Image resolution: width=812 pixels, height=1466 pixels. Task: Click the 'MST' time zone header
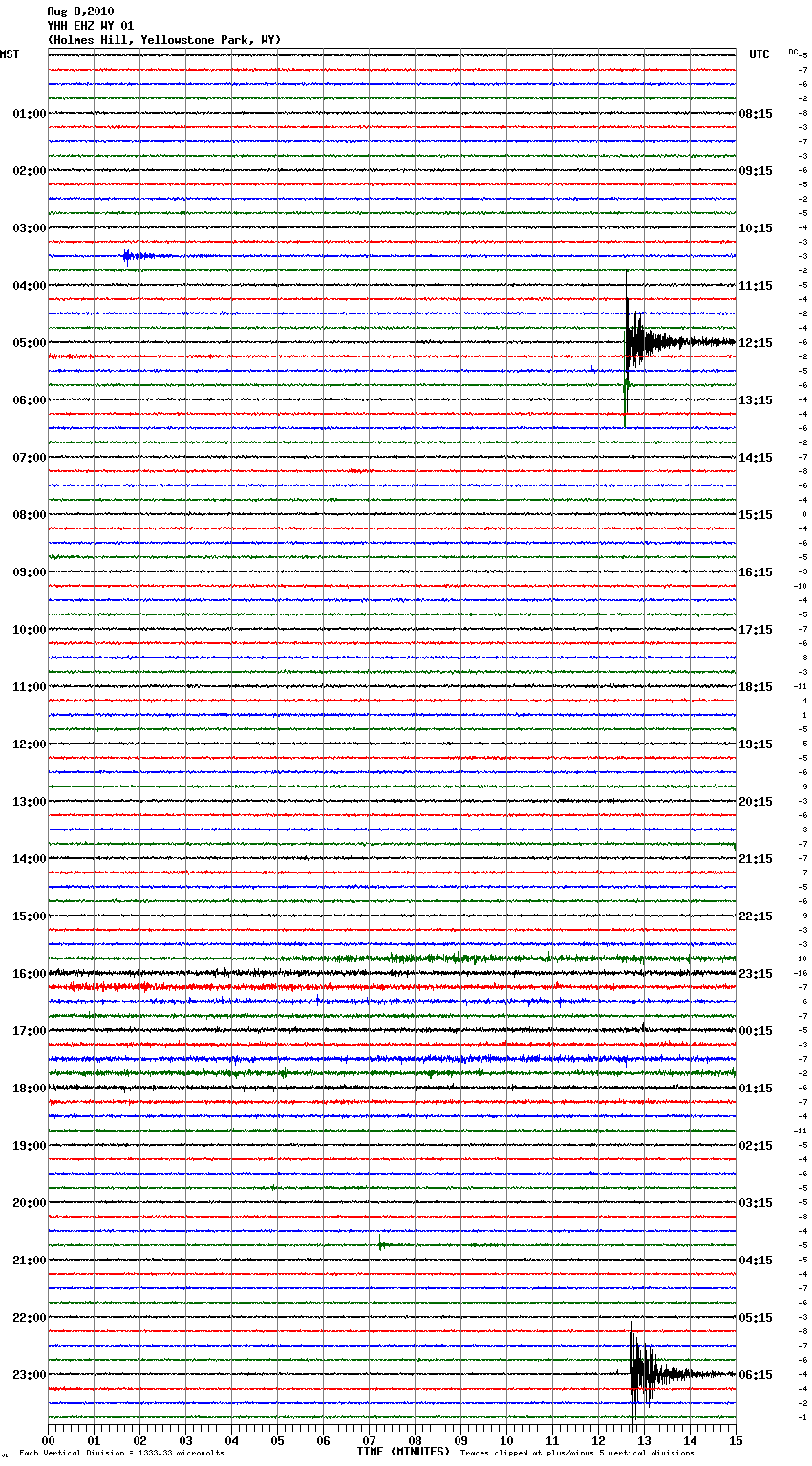pos(10,54)
